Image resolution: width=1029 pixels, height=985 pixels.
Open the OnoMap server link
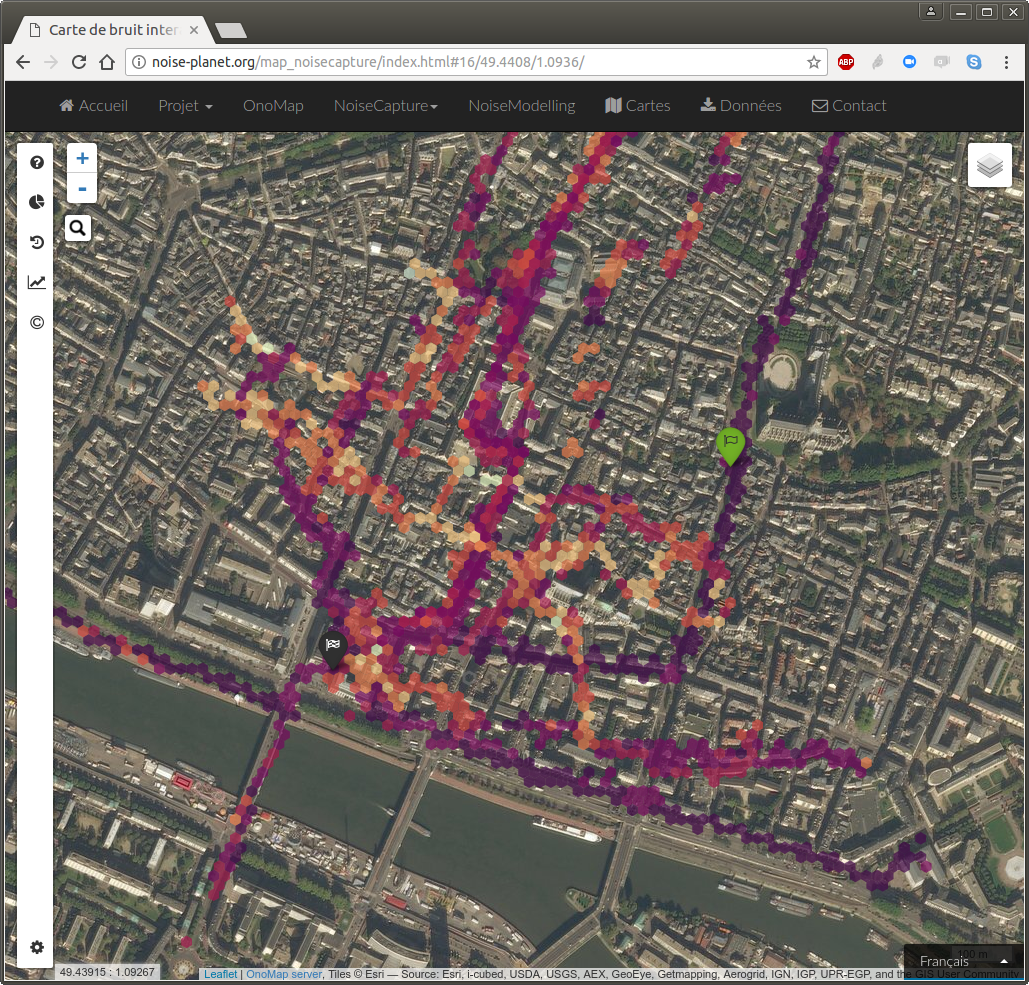tap(284, 974)
